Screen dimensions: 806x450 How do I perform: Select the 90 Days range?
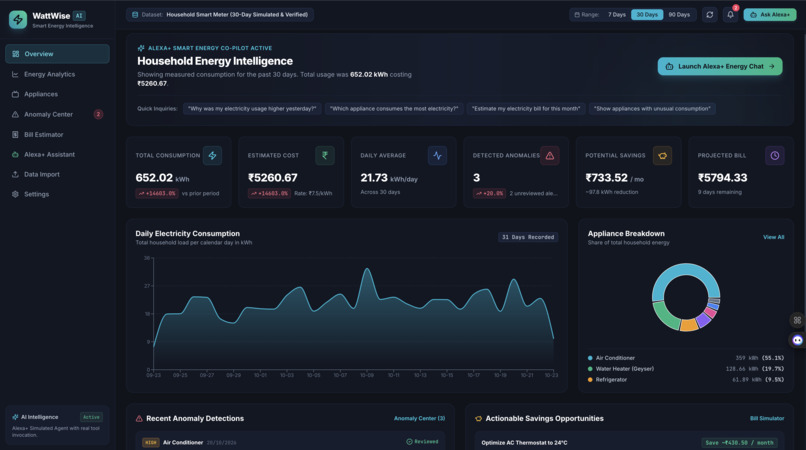pos(679,15)
